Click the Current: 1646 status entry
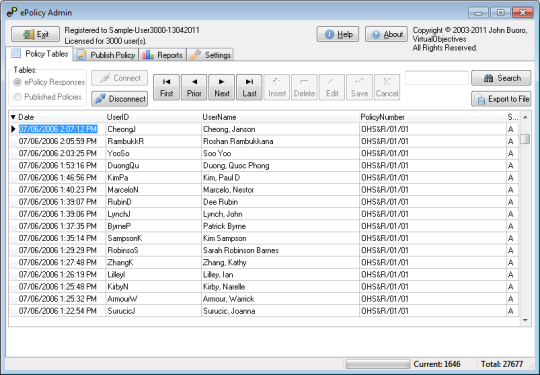Screen dimensions: 540x375 click(437, 364)
